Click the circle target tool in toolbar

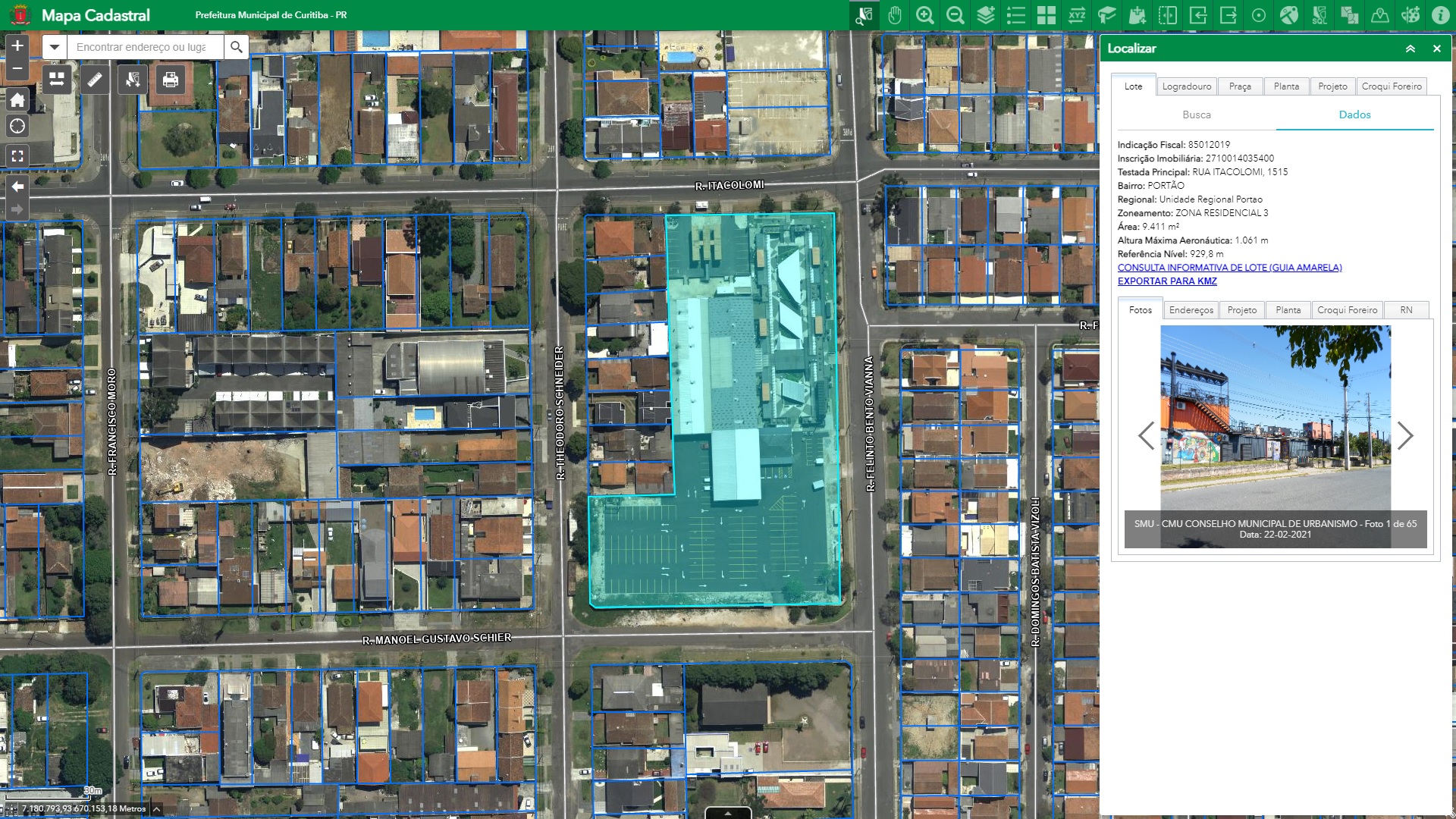(1259, 15)
